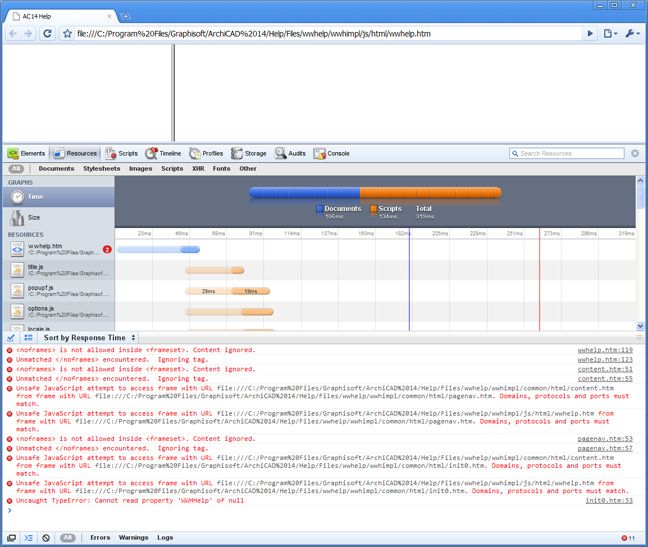Screen dimensions: 648x547
Task: Reload the current page
Action: point(47,33)
